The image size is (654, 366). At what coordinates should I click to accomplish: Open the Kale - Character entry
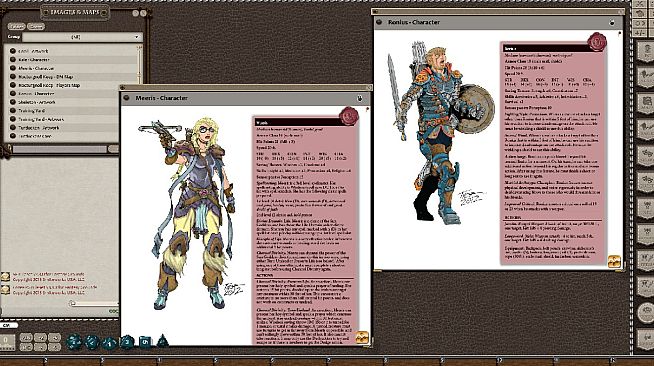(34, 60)
